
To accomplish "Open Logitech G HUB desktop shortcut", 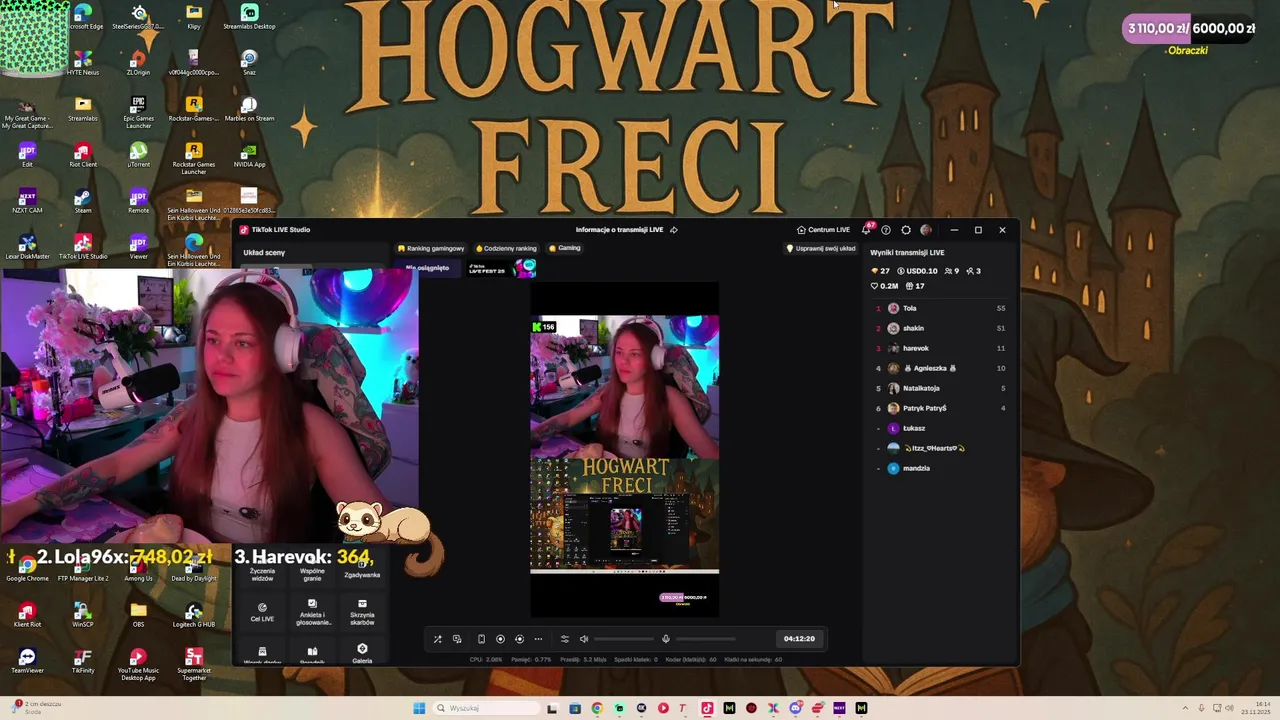I will (193, 615).
